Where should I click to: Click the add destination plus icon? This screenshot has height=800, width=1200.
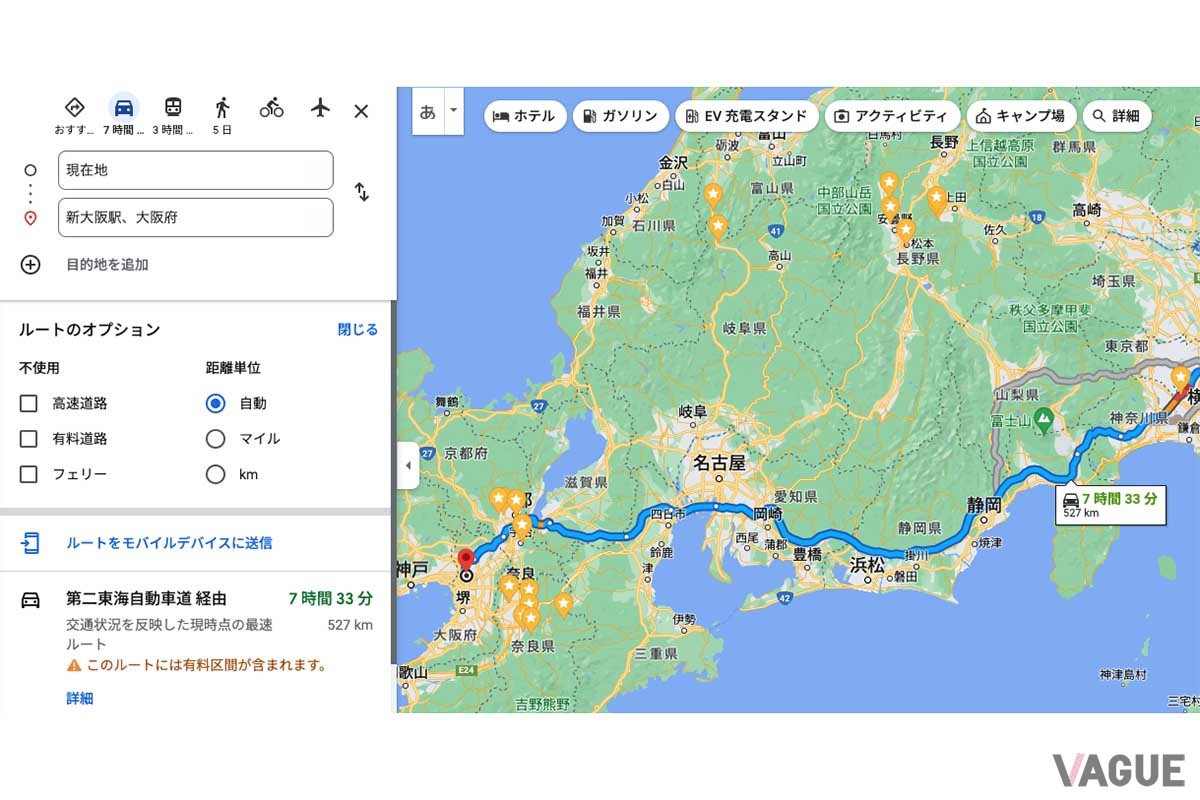[30, 265]
